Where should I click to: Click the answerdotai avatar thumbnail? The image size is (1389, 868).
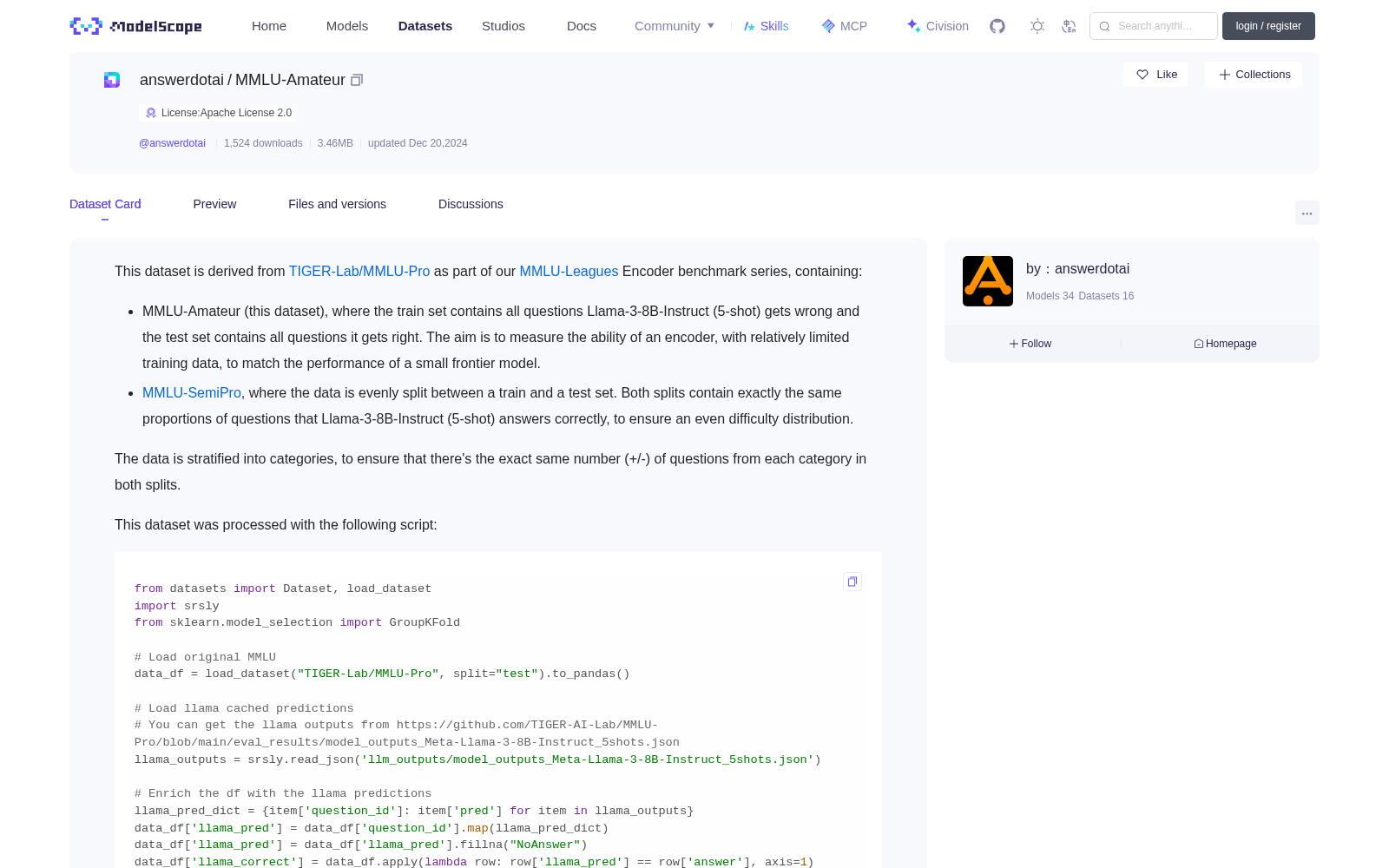[988, 281]
